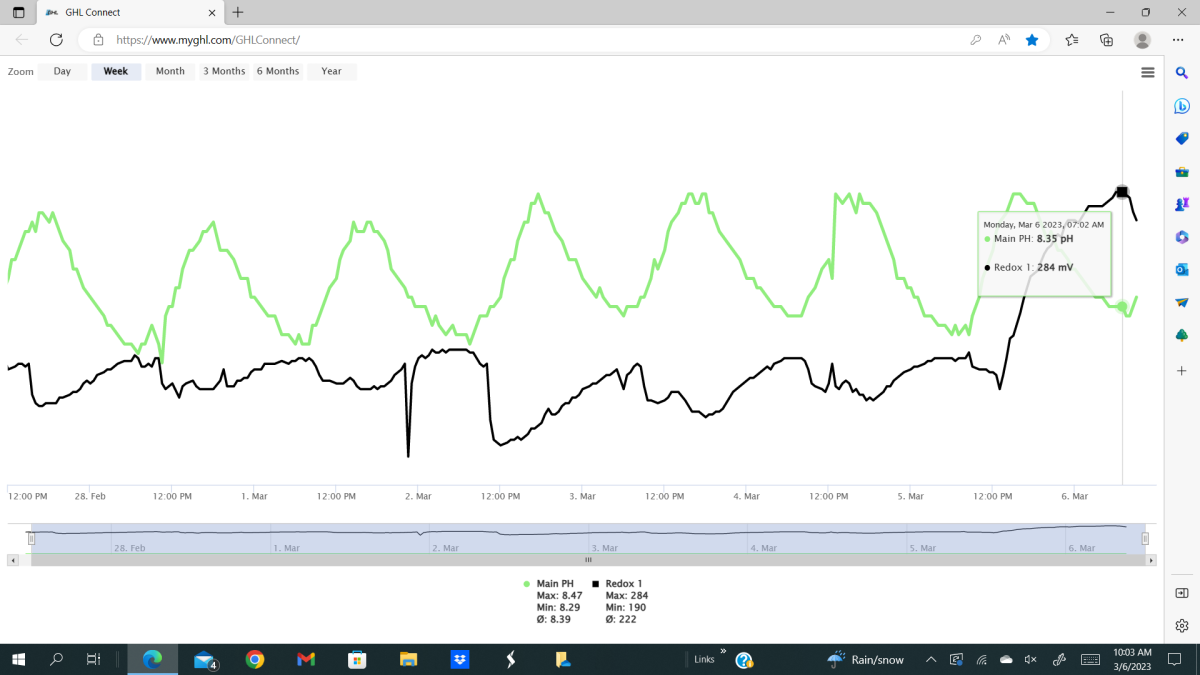Expand the Links toolbar chevron

coord(722,652)
